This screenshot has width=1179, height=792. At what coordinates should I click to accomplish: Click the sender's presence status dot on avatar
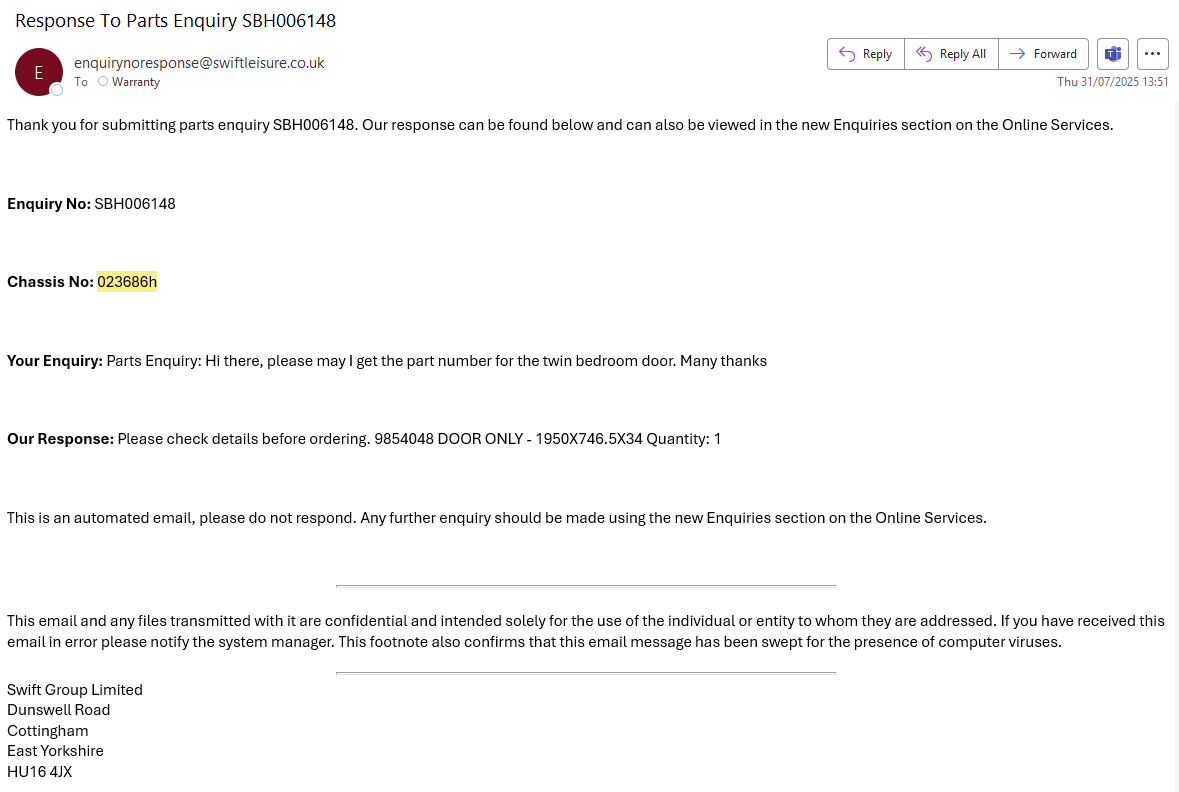pos(57,90)
